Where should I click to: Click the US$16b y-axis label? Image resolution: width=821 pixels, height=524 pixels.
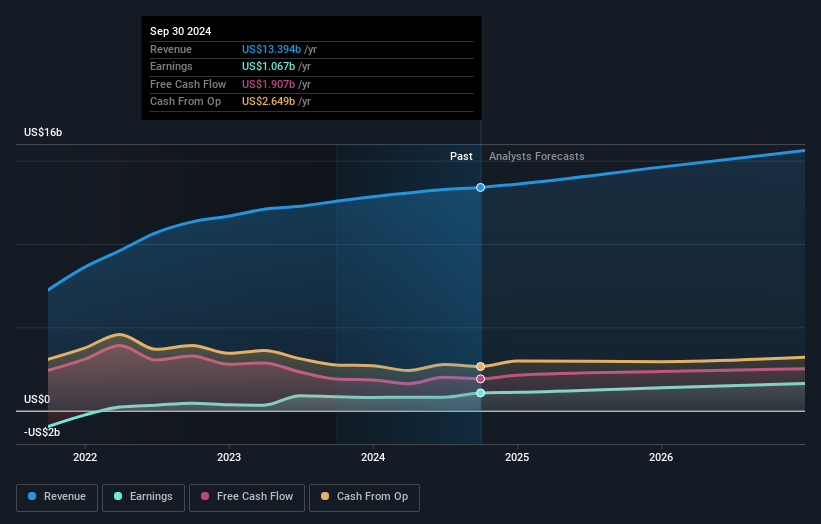(x=43, y=132)
